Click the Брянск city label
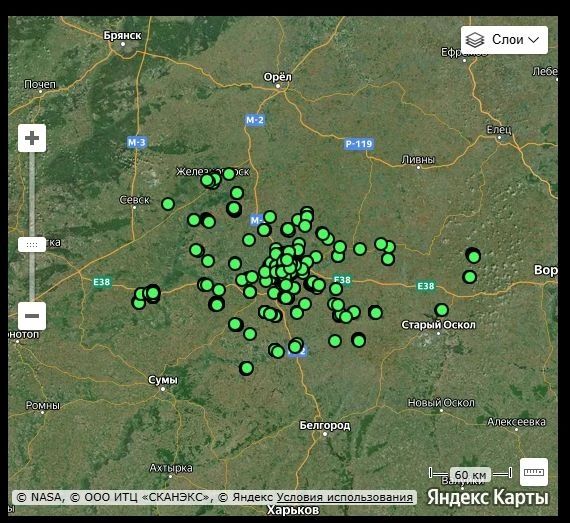Image resolution: width=570 pixels, height=523 pixels. 122,35
